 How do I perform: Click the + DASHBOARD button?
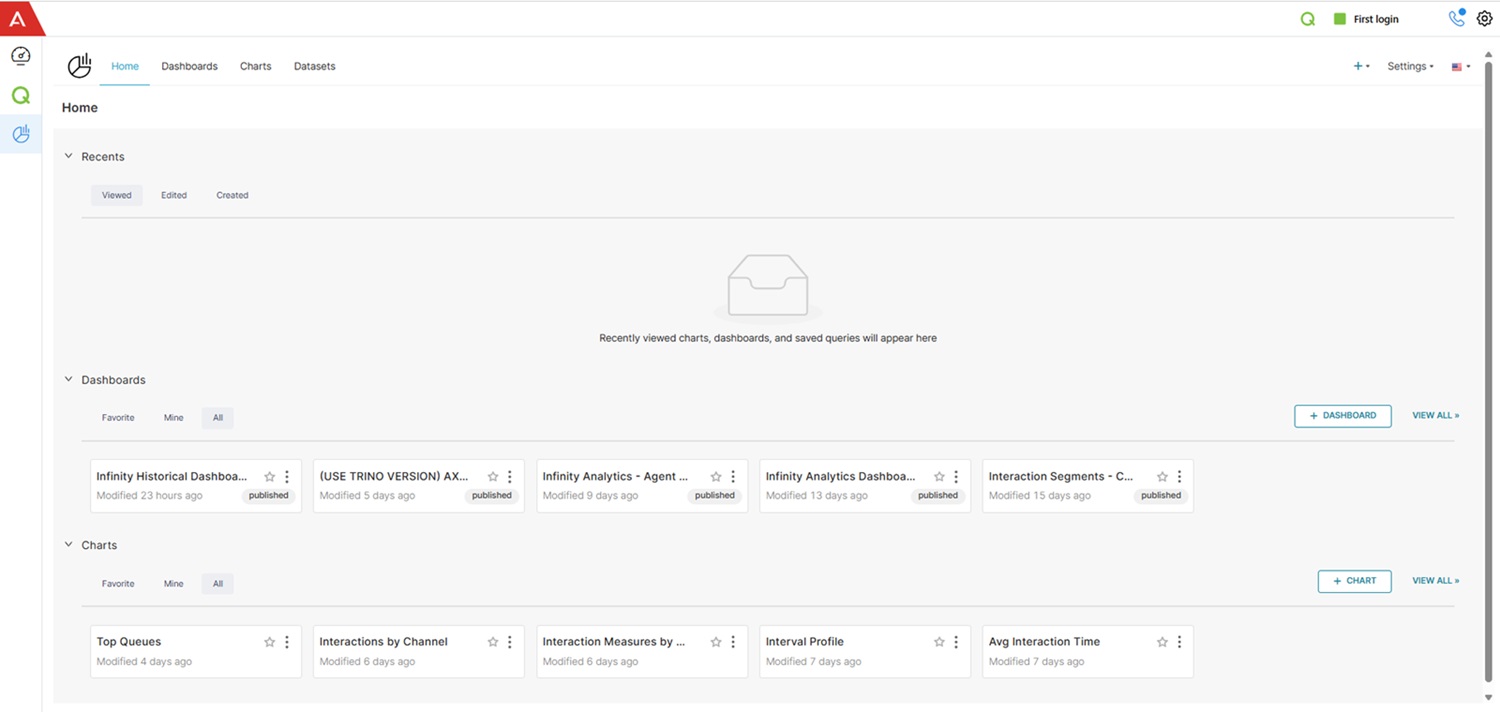(1342, 415)
